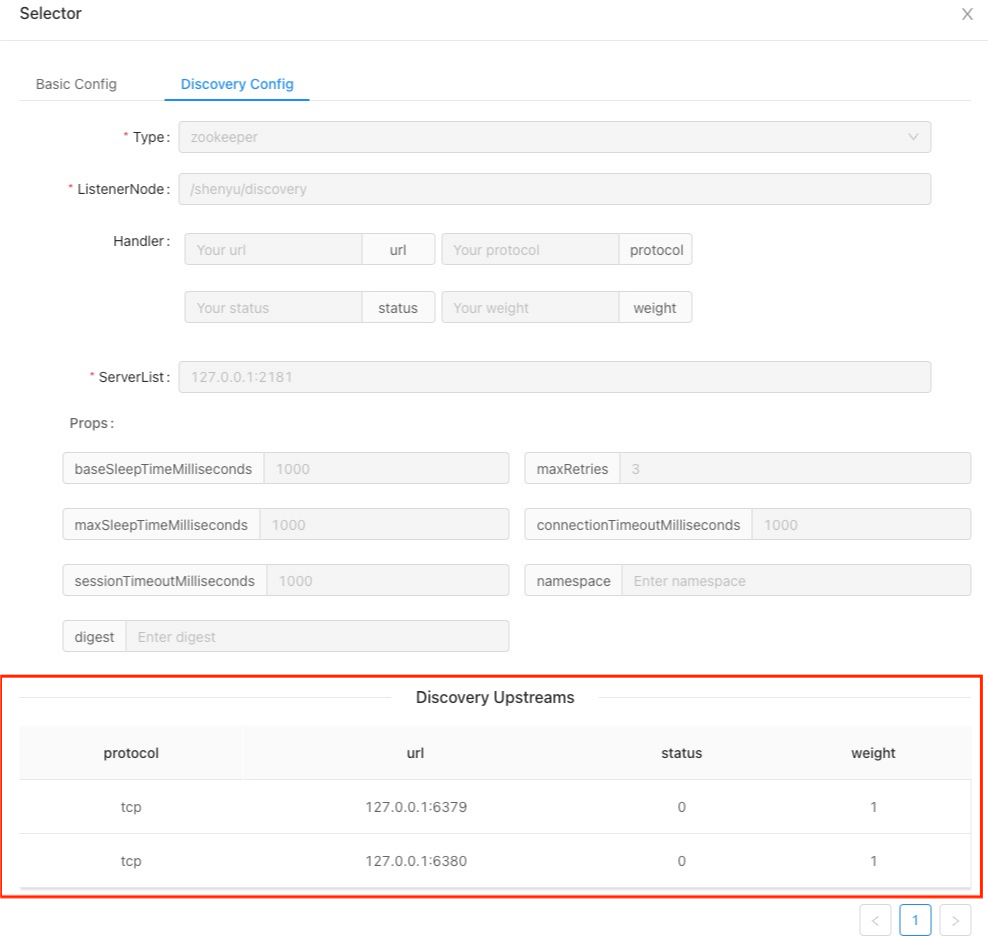Click the digest input field
The image size is (989, 936).
[x=317, y=637]
